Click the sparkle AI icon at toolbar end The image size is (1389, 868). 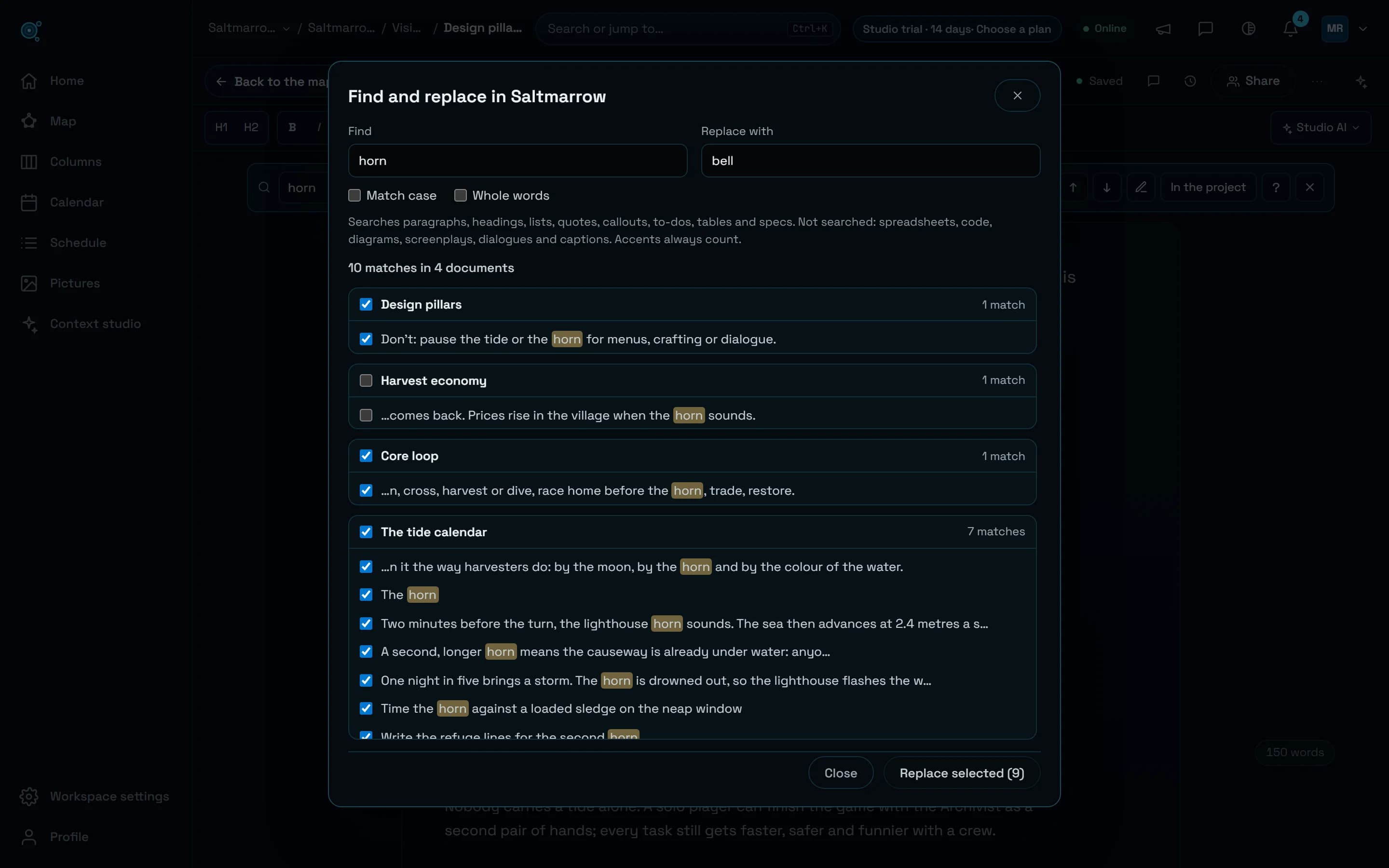[1361, 81]
